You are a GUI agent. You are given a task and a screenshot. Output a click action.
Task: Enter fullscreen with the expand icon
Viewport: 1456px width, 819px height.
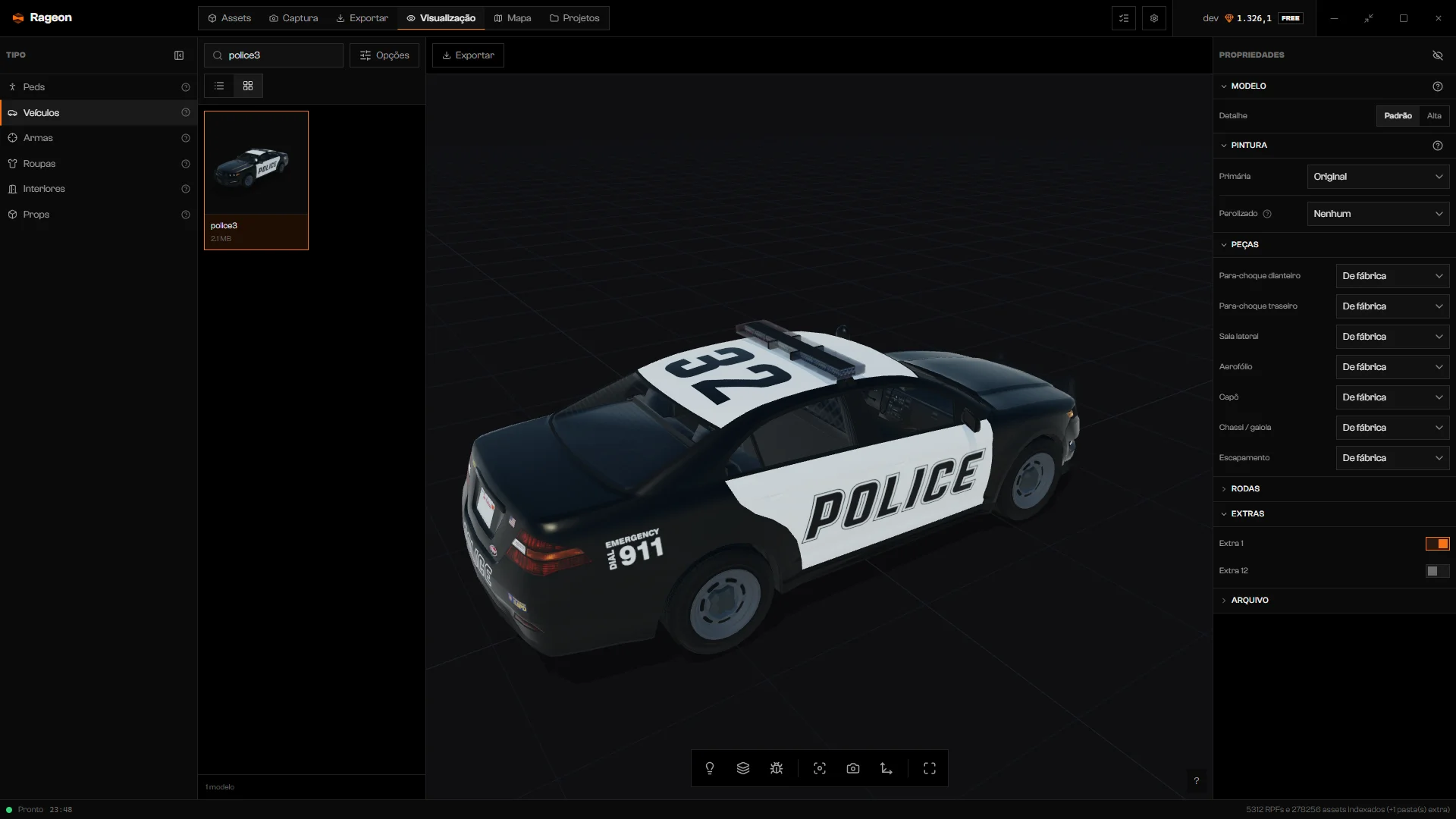[930, 768]
